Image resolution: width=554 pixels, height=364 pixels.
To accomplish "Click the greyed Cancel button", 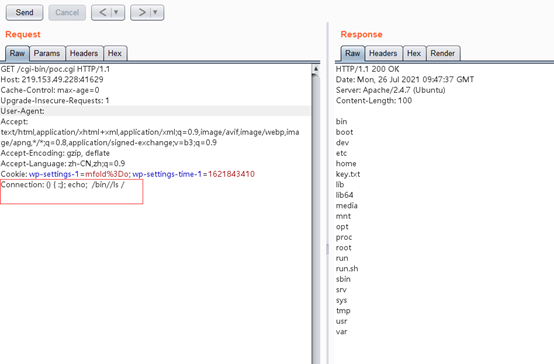I will point(67,13).
